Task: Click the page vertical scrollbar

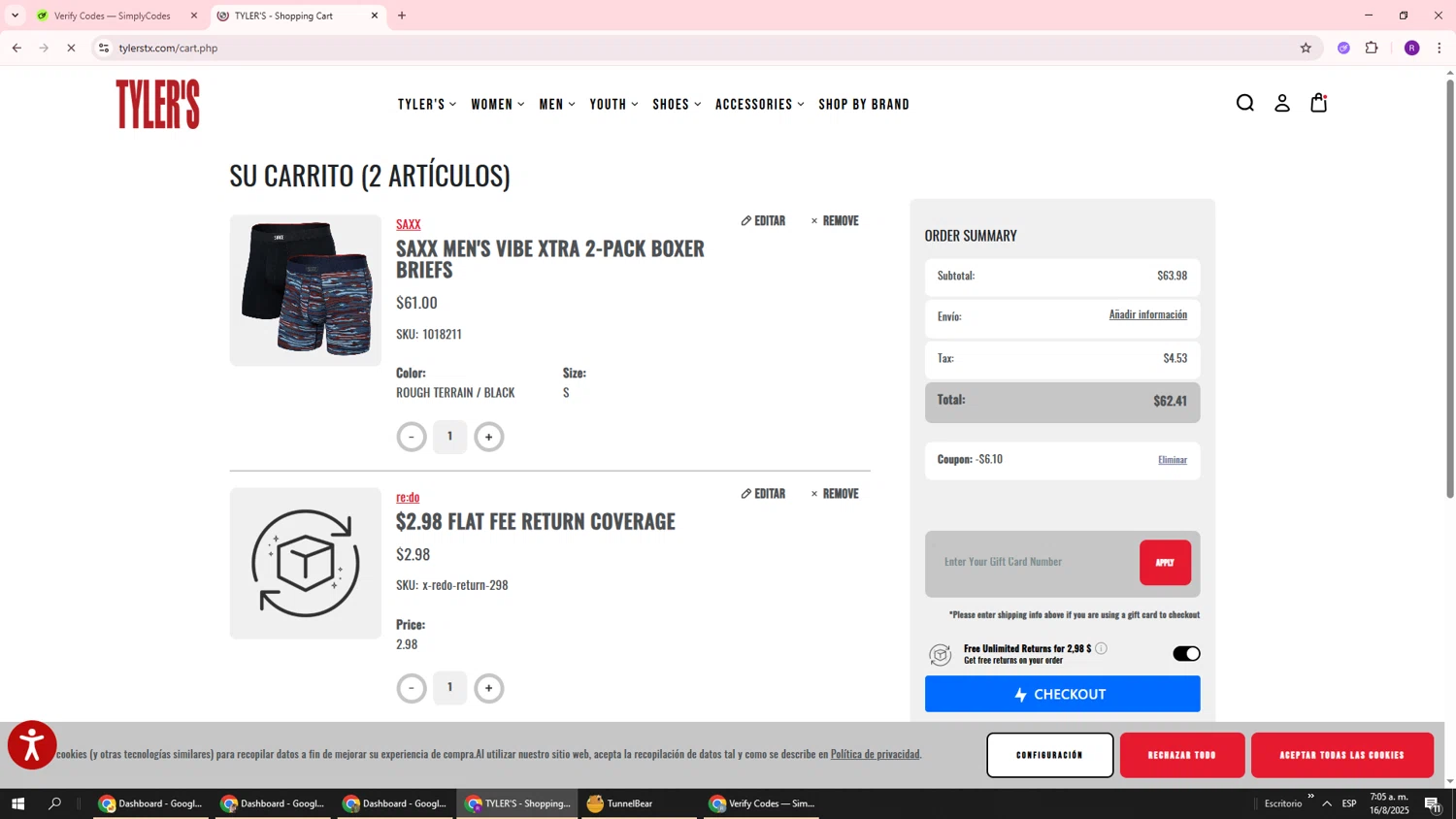Action: 1450,291
